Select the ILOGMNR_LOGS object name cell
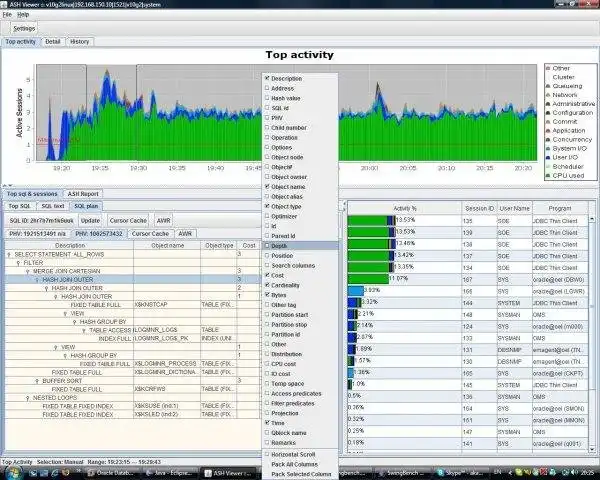Screen dimensions: 600x480 pyautogui.click(x=167, y=330)
